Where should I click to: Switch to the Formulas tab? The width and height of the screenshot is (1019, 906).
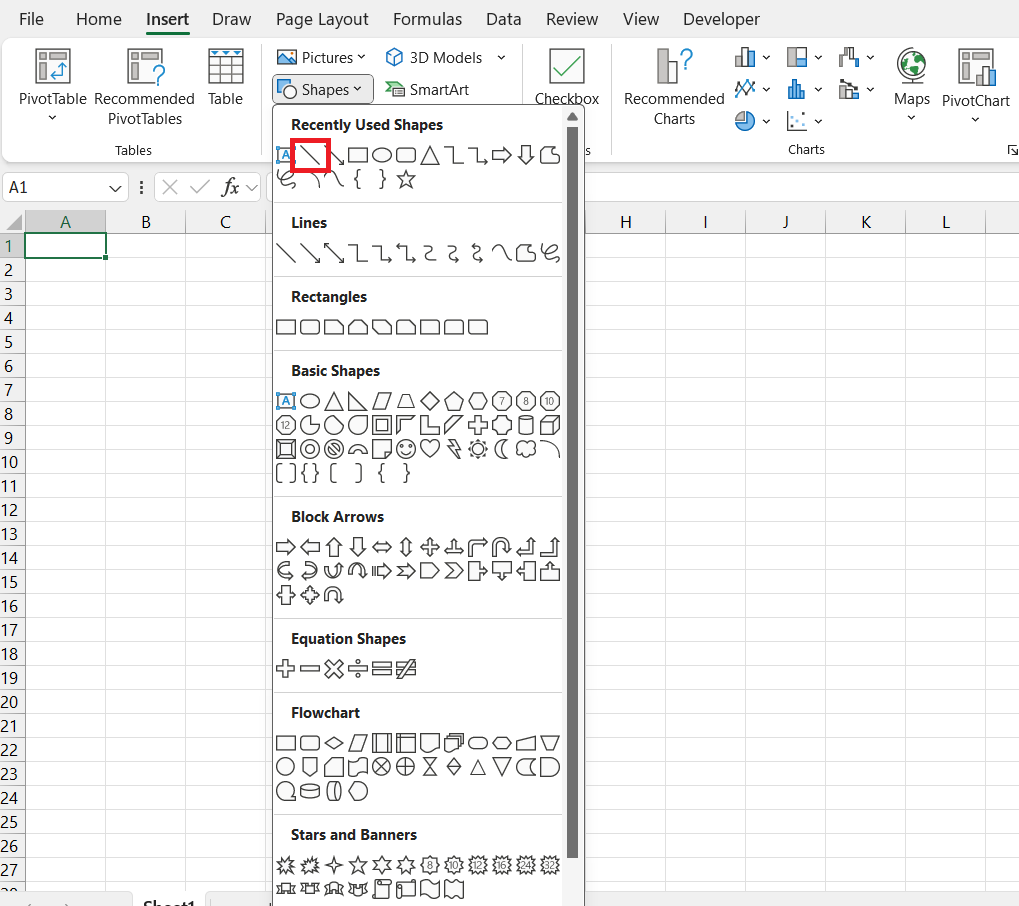click(427, 19)
